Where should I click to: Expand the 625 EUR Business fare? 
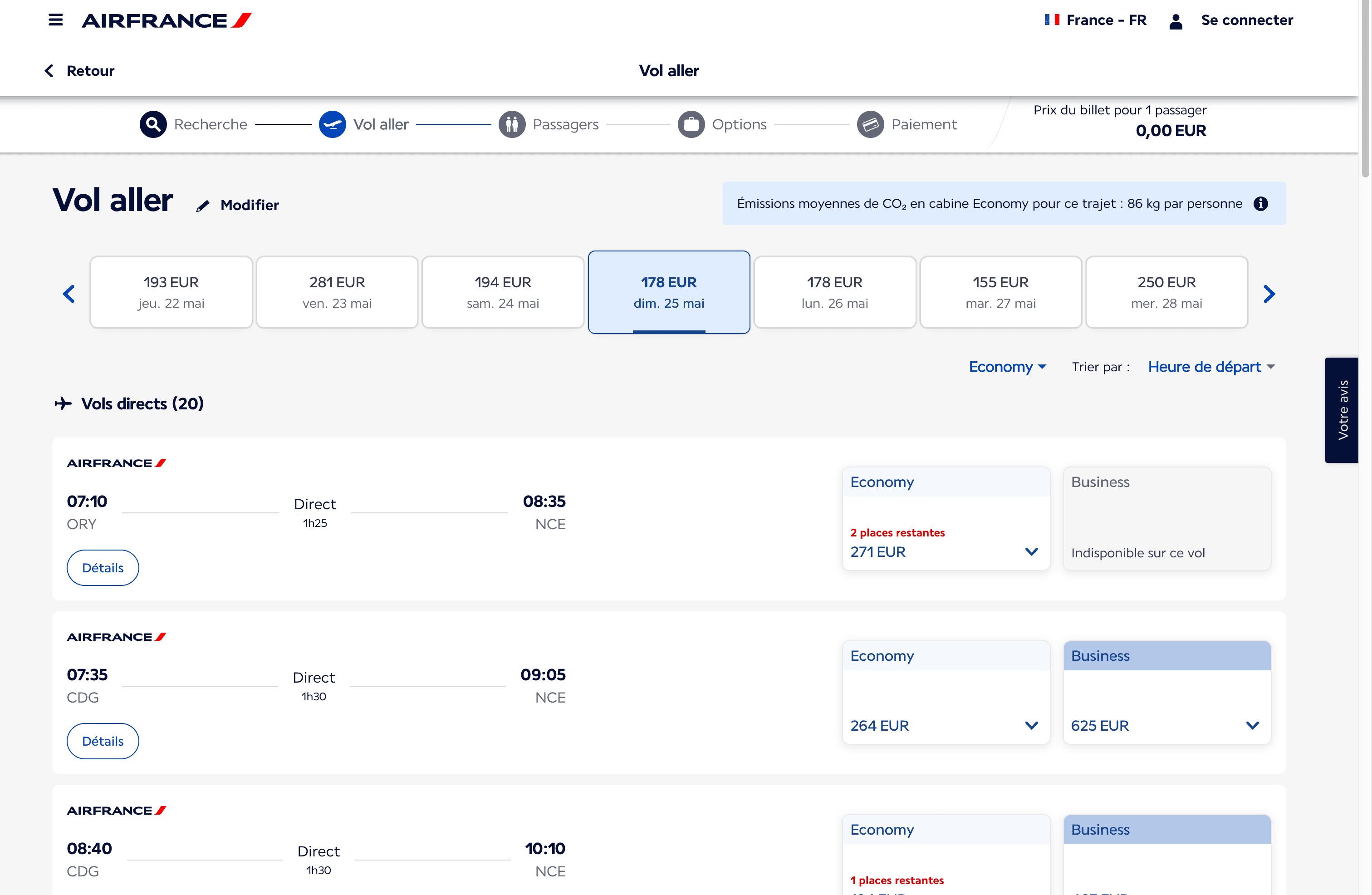tap(1252, 725)
